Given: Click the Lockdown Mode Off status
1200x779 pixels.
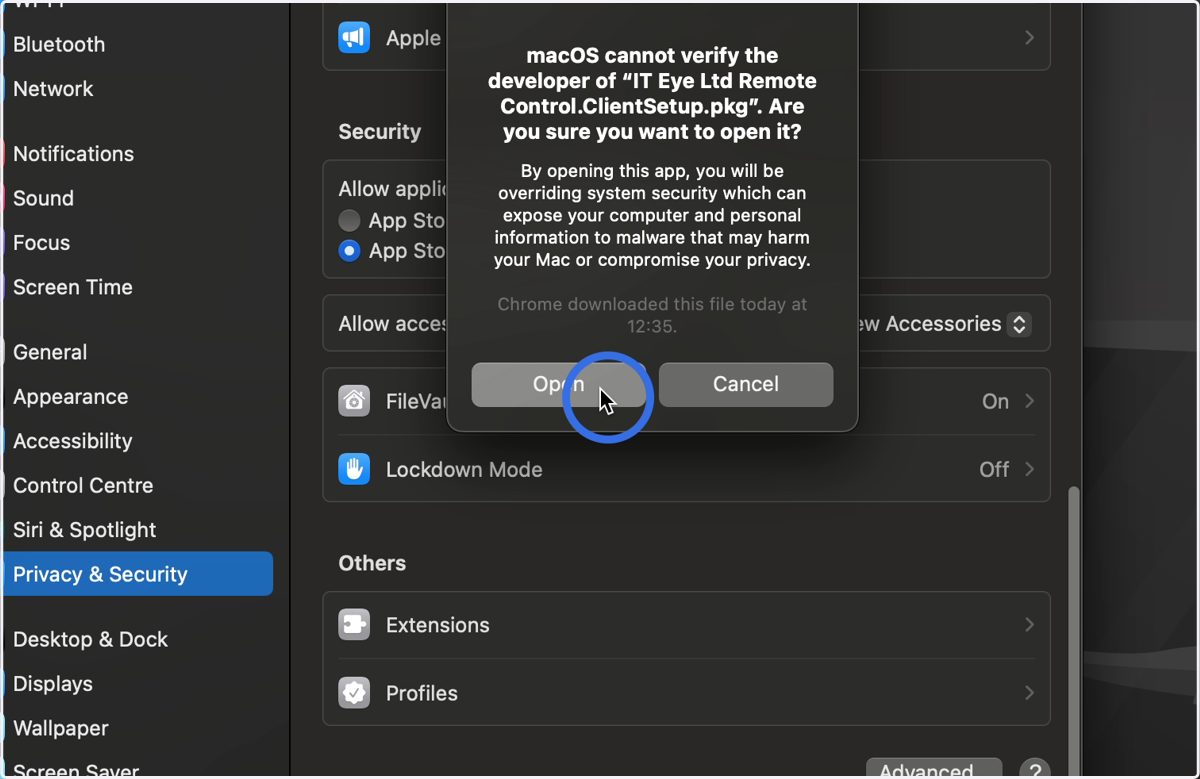Looking at the screenshot, I should coord(994,469).
